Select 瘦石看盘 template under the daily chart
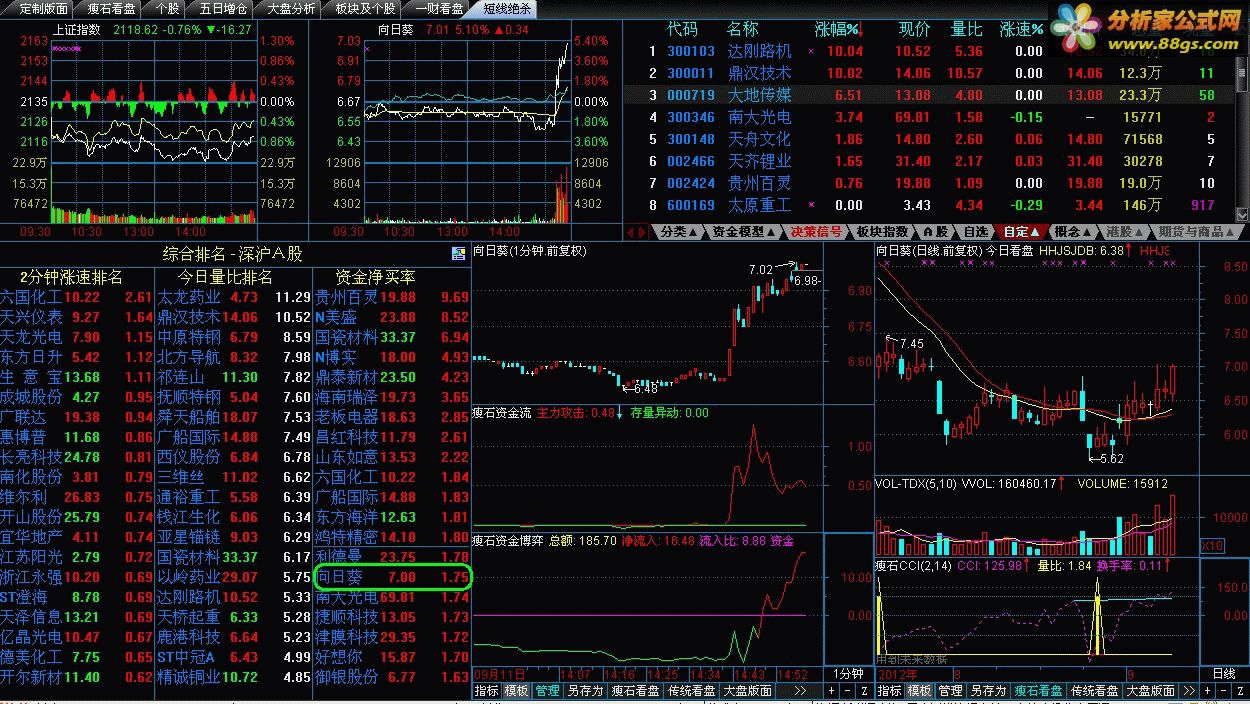The image size is (1250, 704). click(1038, 691)
